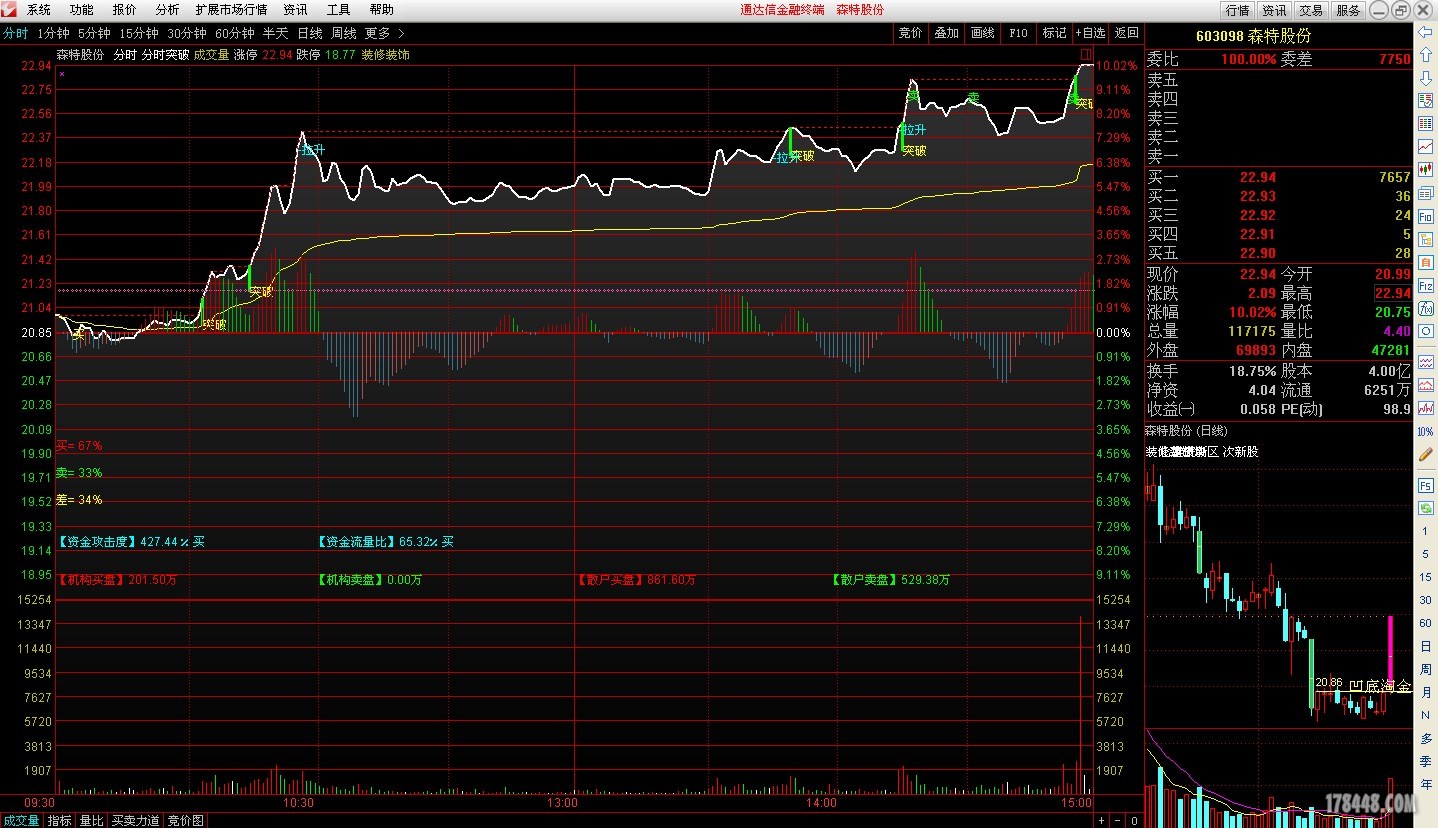Click the Tongdaxin app logo icon

click(11, 9)
